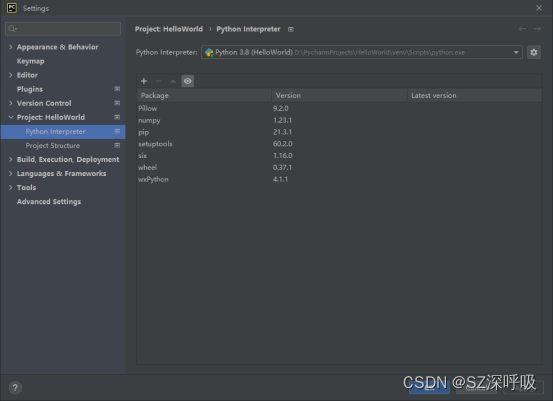Select the wxPython package row
The height and width of the screenshot is (401, 553).
point(339,179)
